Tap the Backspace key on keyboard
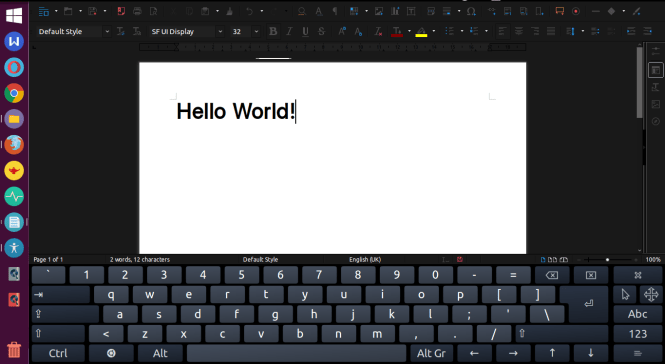Image resolution: width=665 pixels, height=364 pixels. pyautogui.click(x=552, y=275)
